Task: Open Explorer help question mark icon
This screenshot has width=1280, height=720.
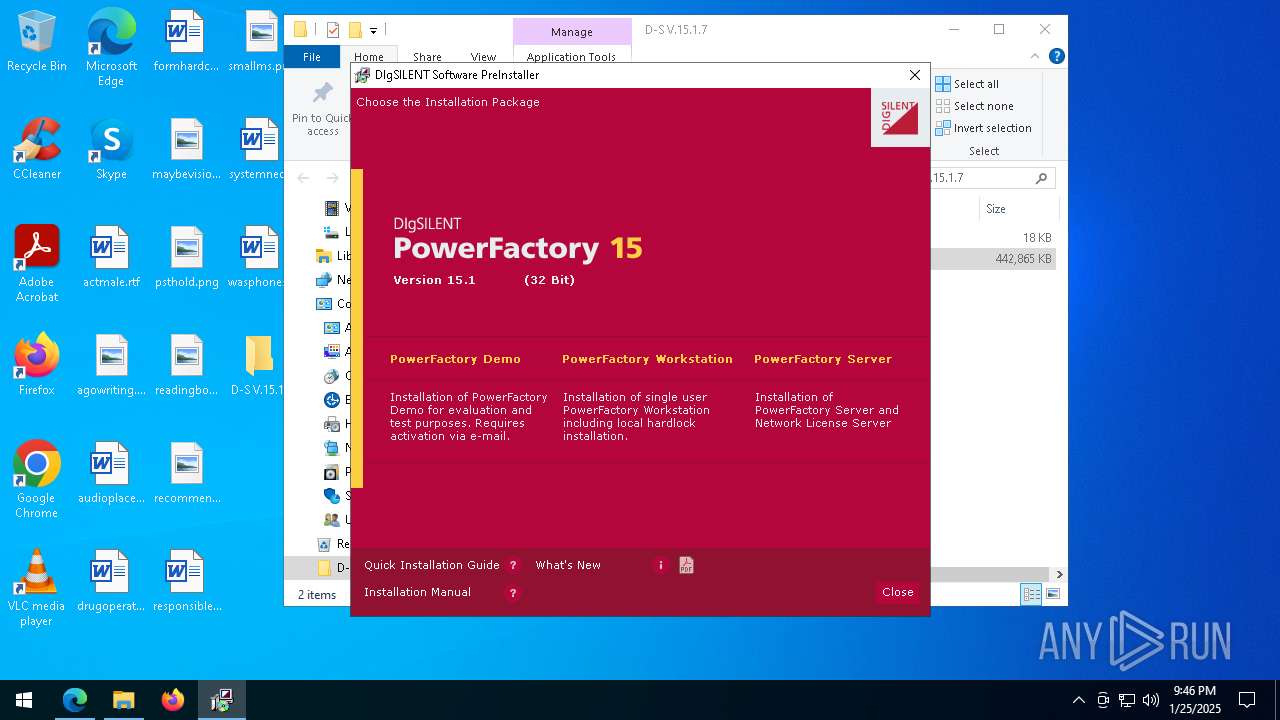Action: (1056, 57)
